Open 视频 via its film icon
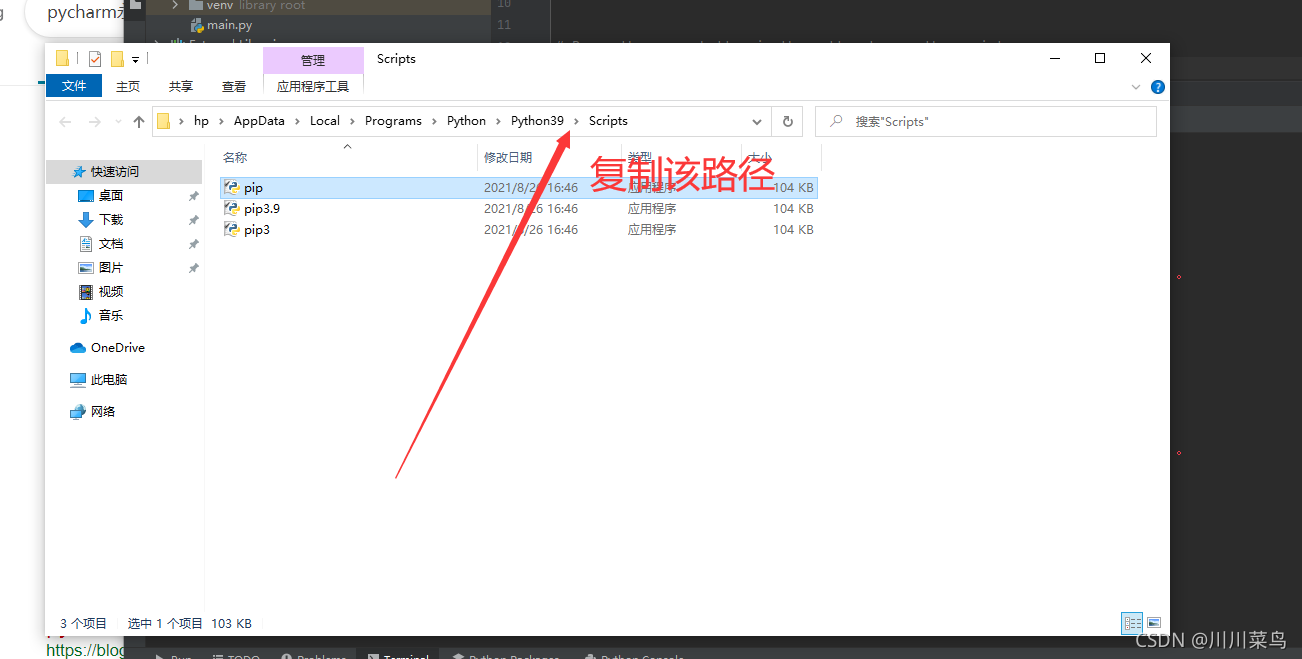1302x659 pixels. pyautogui.click(x=86, y=292)
